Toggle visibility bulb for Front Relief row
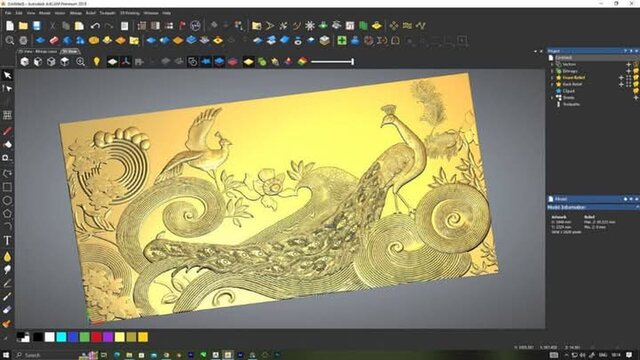Screen dimensions: 640x360 pos(636,78)
